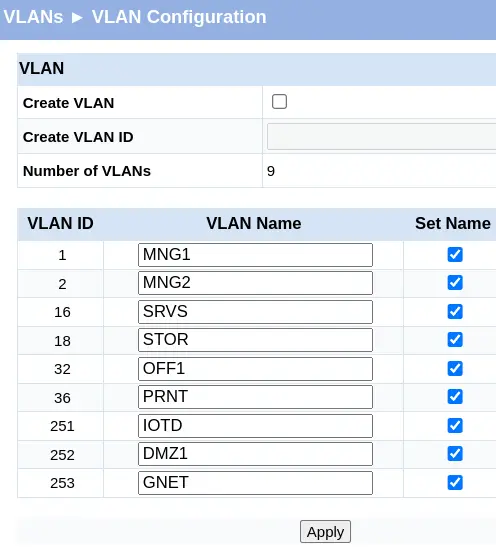Edit the GNET VLAN name field
The width and height of the screenshot is (496, 549).
coord(256,483)
